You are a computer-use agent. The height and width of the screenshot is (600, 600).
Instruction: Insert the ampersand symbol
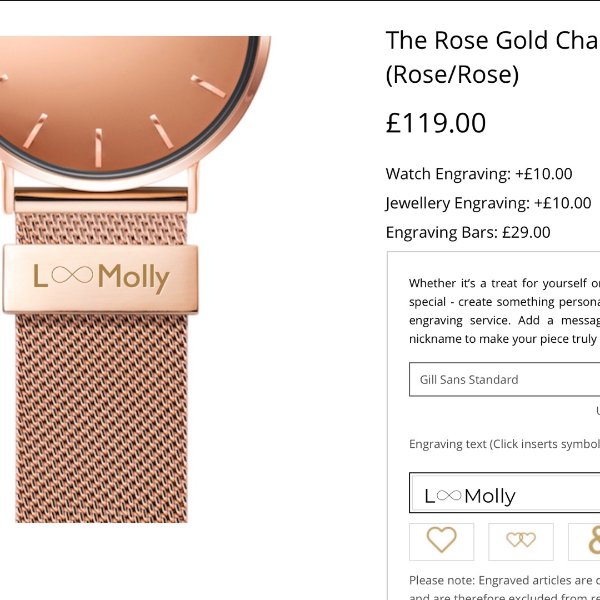[x=590, y=541]
